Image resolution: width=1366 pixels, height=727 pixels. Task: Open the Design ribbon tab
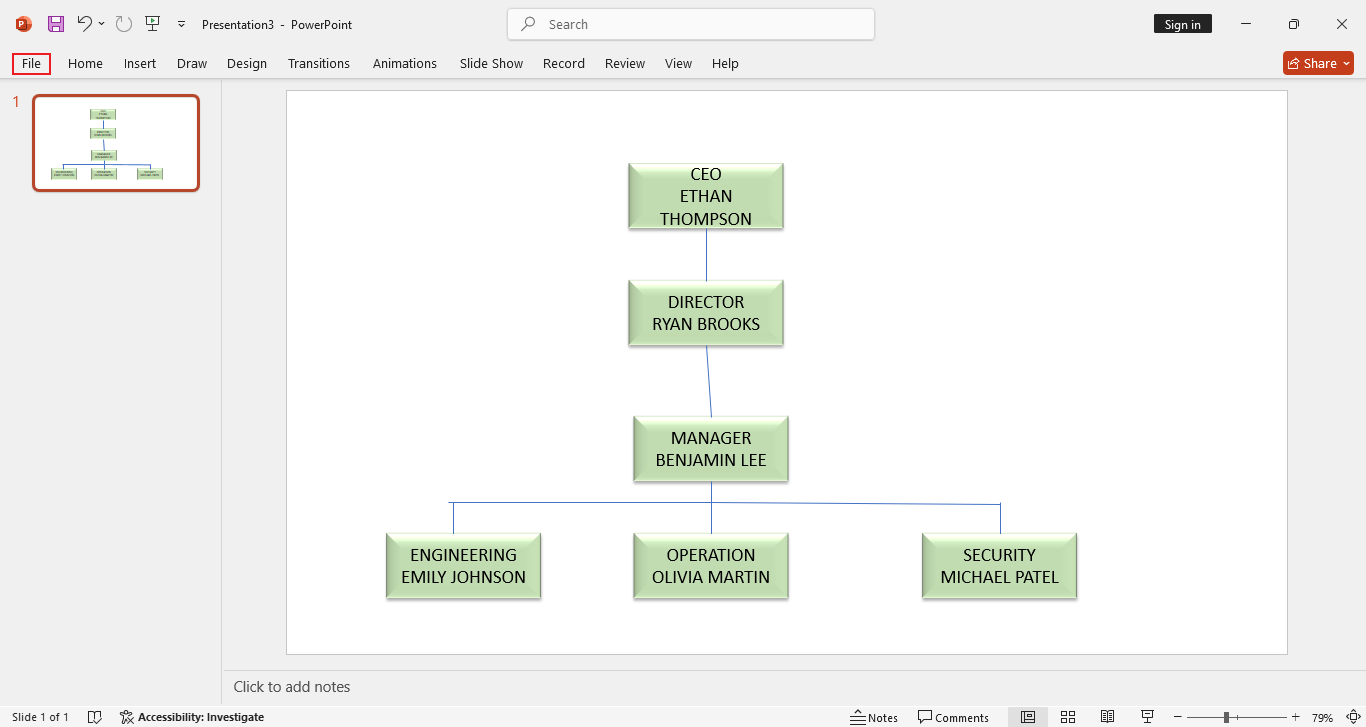247,63
